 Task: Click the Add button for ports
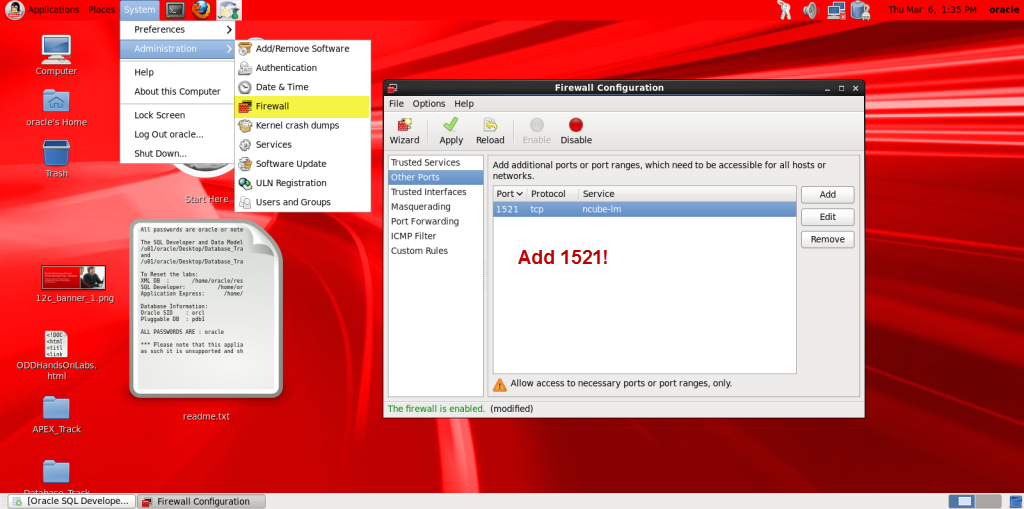(x=827, y=194)
